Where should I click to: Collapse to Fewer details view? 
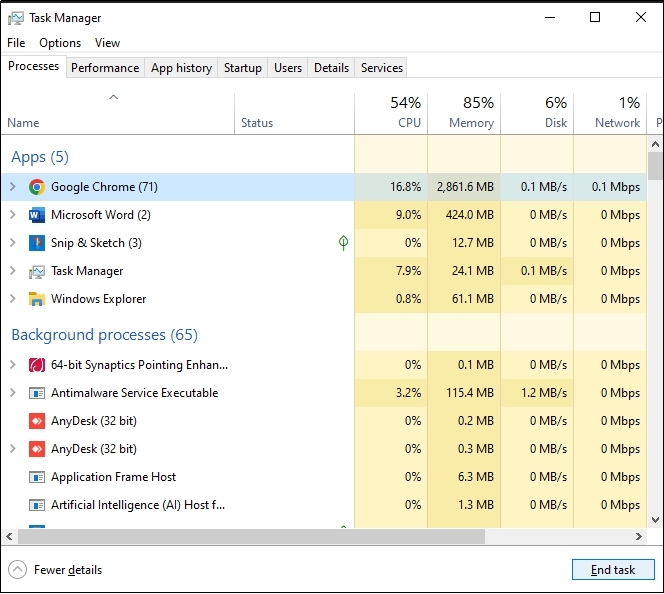56,570
